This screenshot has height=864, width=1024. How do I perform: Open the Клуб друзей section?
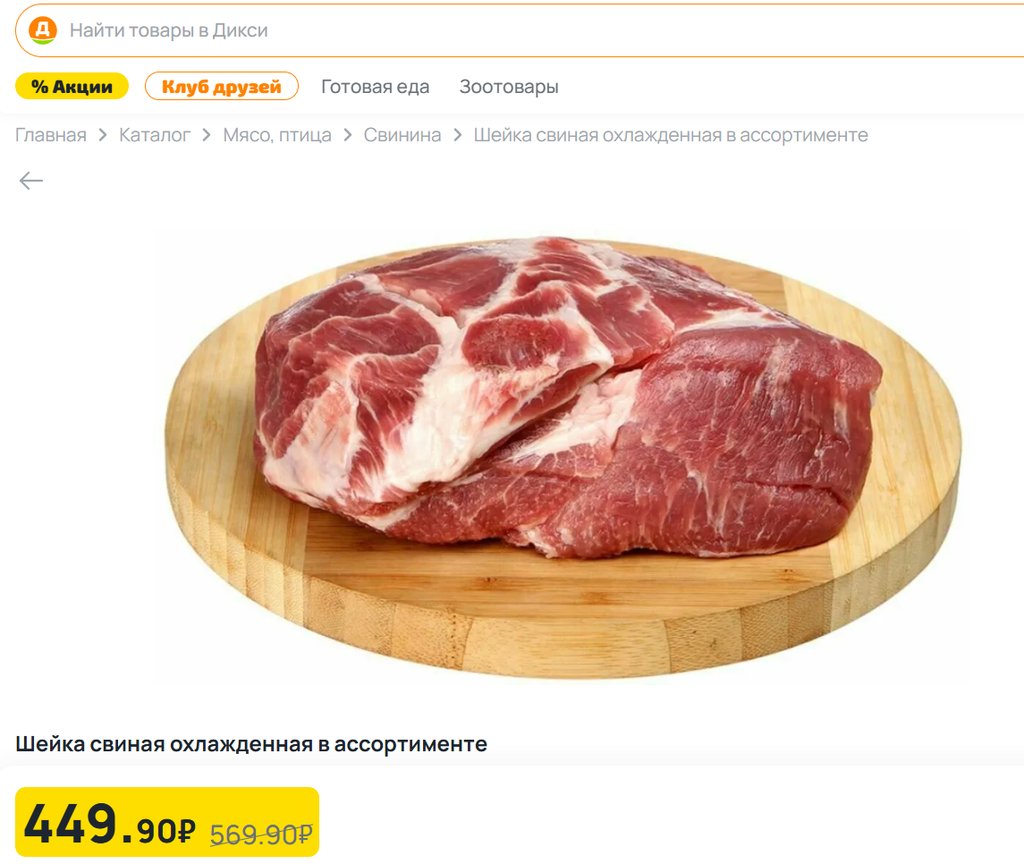(x=221, y=86)
